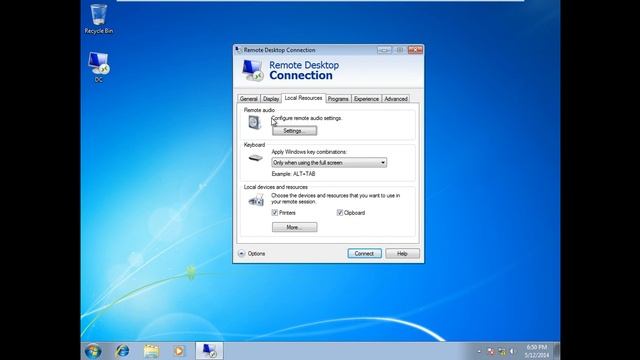Image resolution: width=640 pixels, height=360 pixels.
Task: Click 'Example: ALT+TAB' text
Action: (x=293, y=174)
